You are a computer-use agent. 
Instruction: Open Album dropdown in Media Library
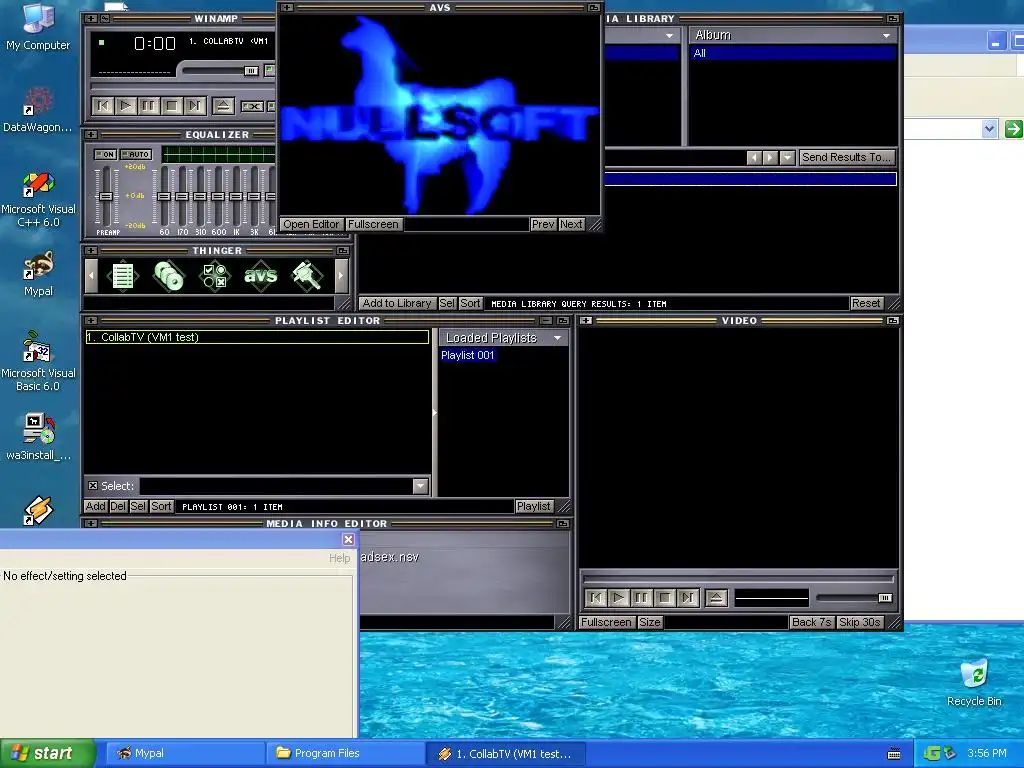886,35
